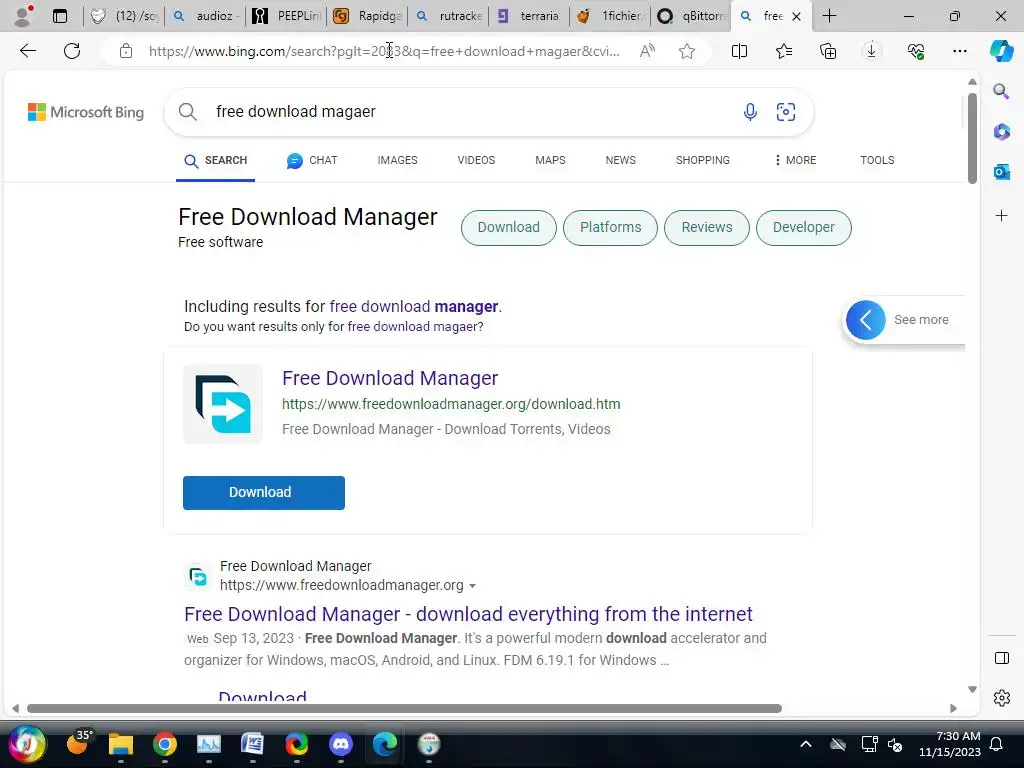Switch to the PEEPLink browser tab

click(287, 16)
